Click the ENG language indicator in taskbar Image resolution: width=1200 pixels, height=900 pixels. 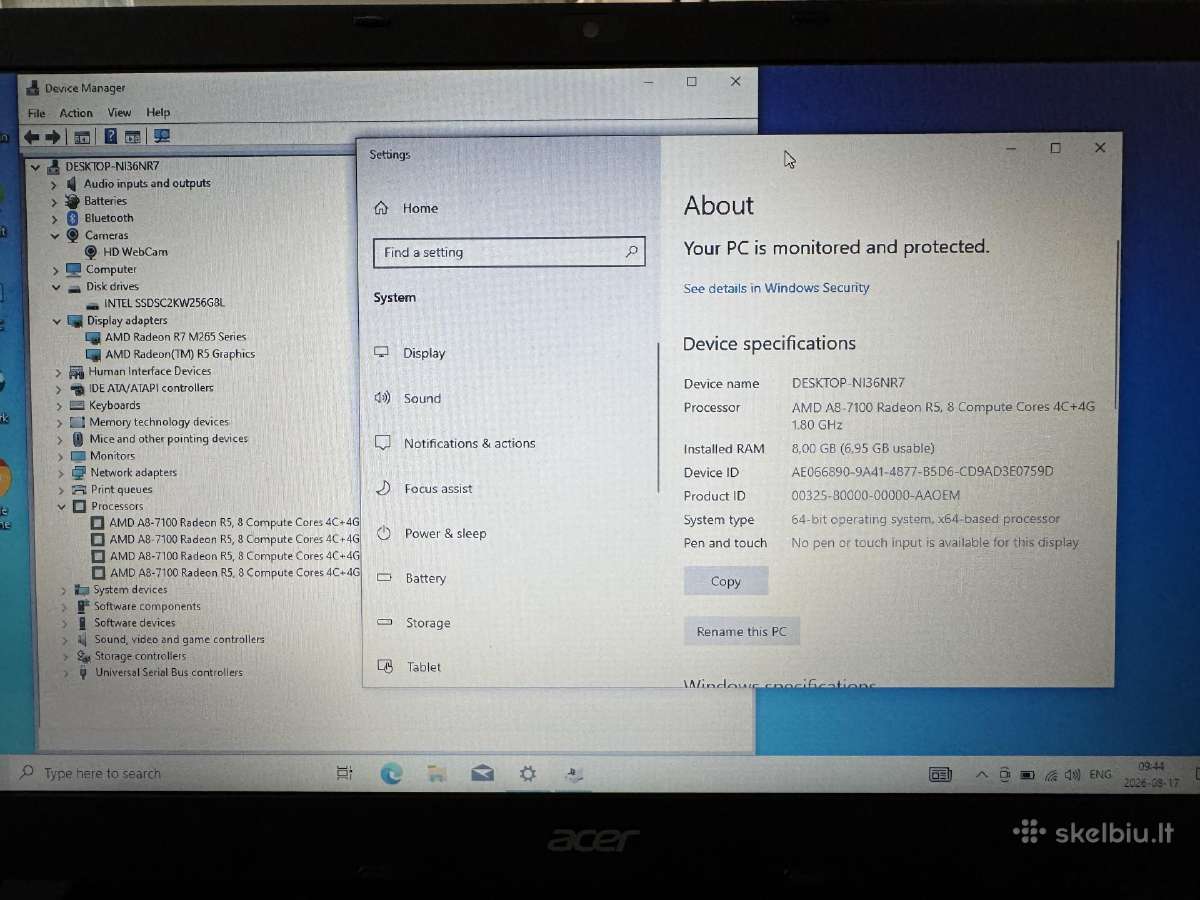(x=1100, y=775)
